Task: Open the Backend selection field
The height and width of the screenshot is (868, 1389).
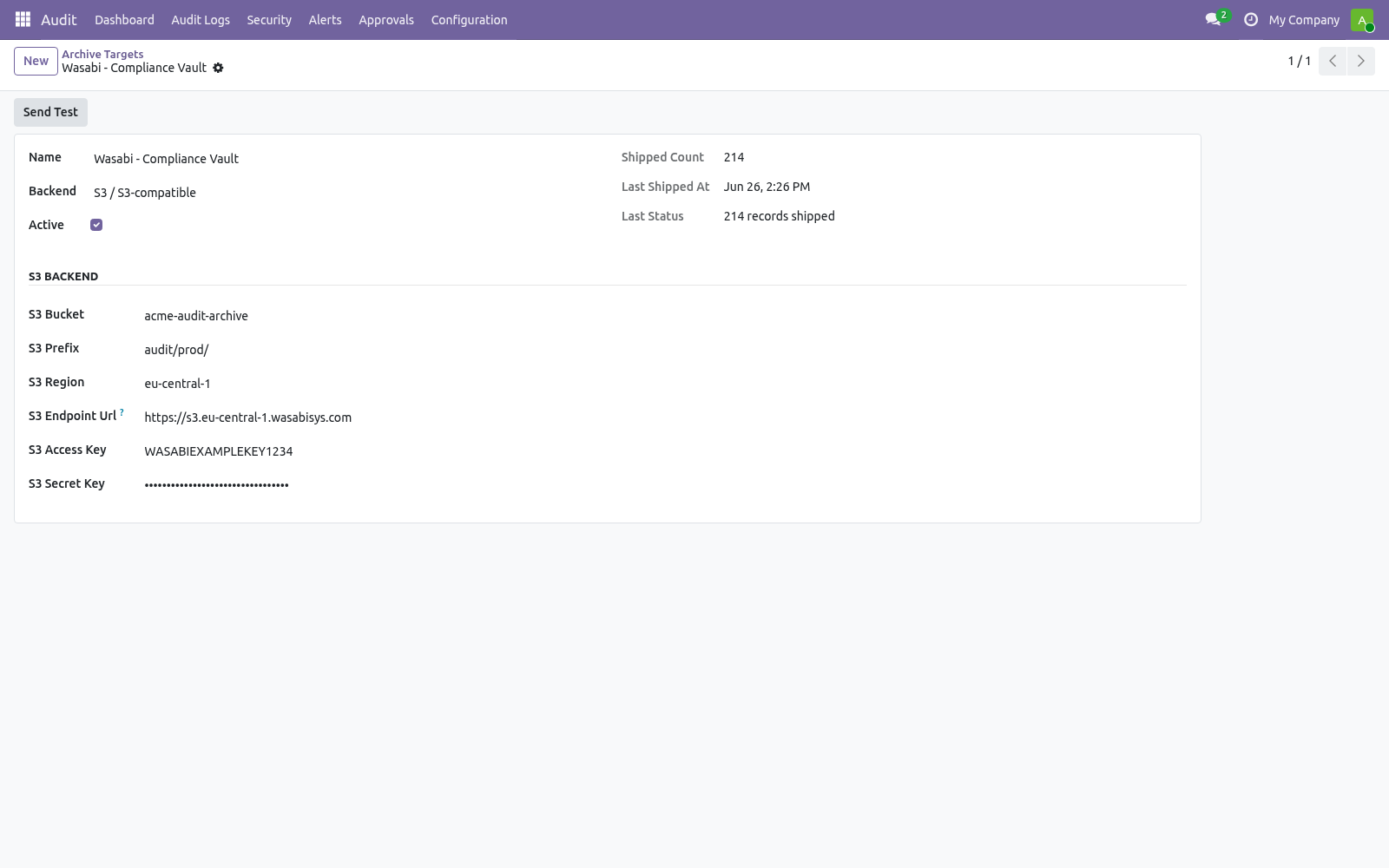Action: coord(339,193)
